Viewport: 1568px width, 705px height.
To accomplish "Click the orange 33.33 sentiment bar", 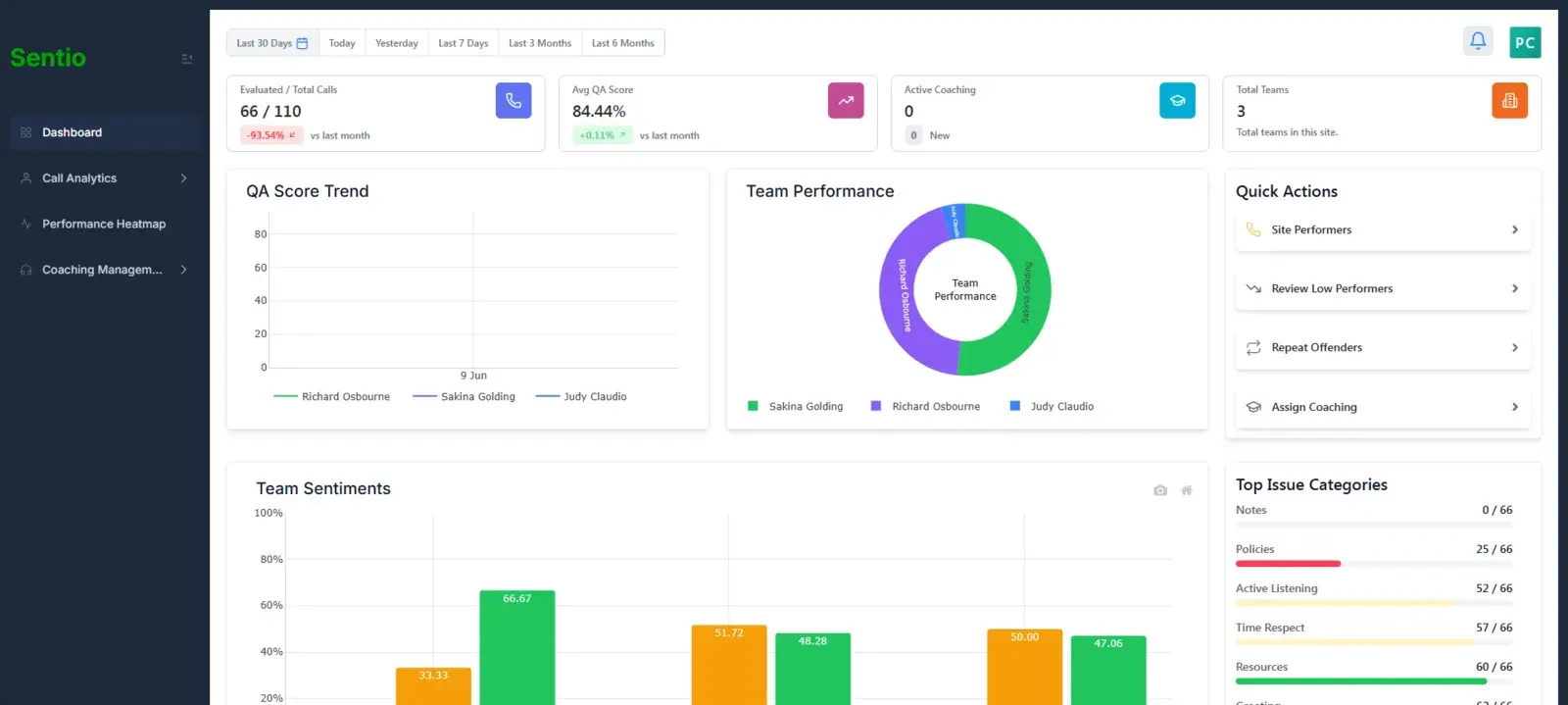I will 433,686.
